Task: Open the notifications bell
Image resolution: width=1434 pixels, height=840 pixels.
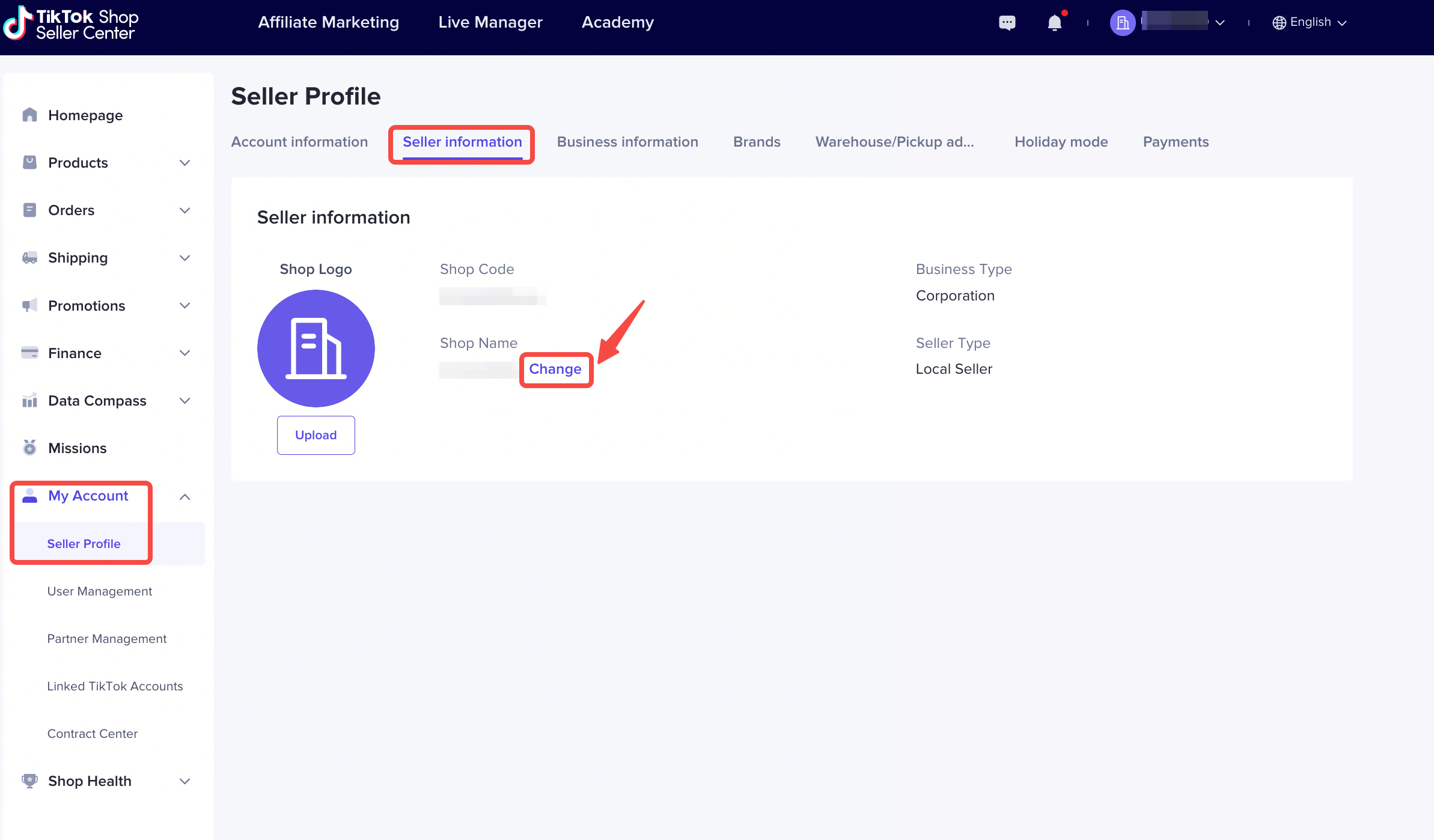Action: click(x=1054, y=23)
